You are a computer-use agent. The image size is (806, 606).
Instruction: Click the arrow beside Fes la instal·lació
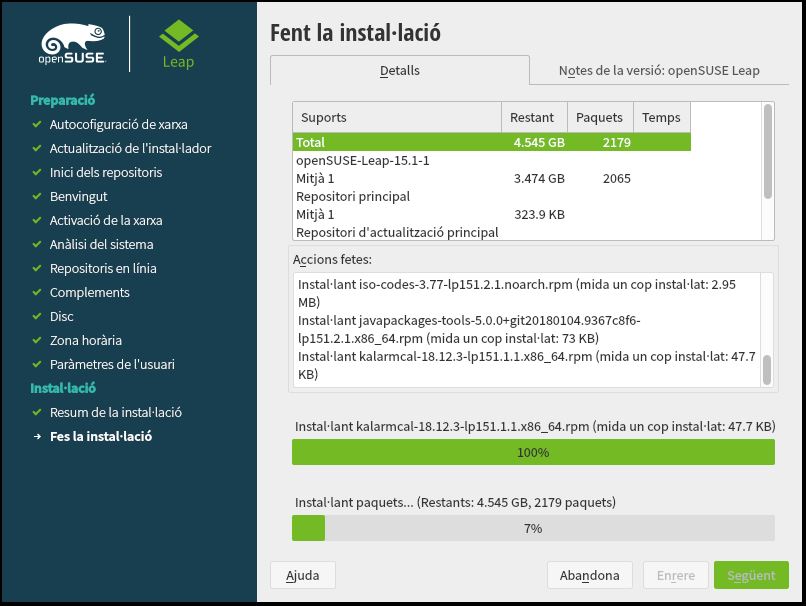pos(37,437)
